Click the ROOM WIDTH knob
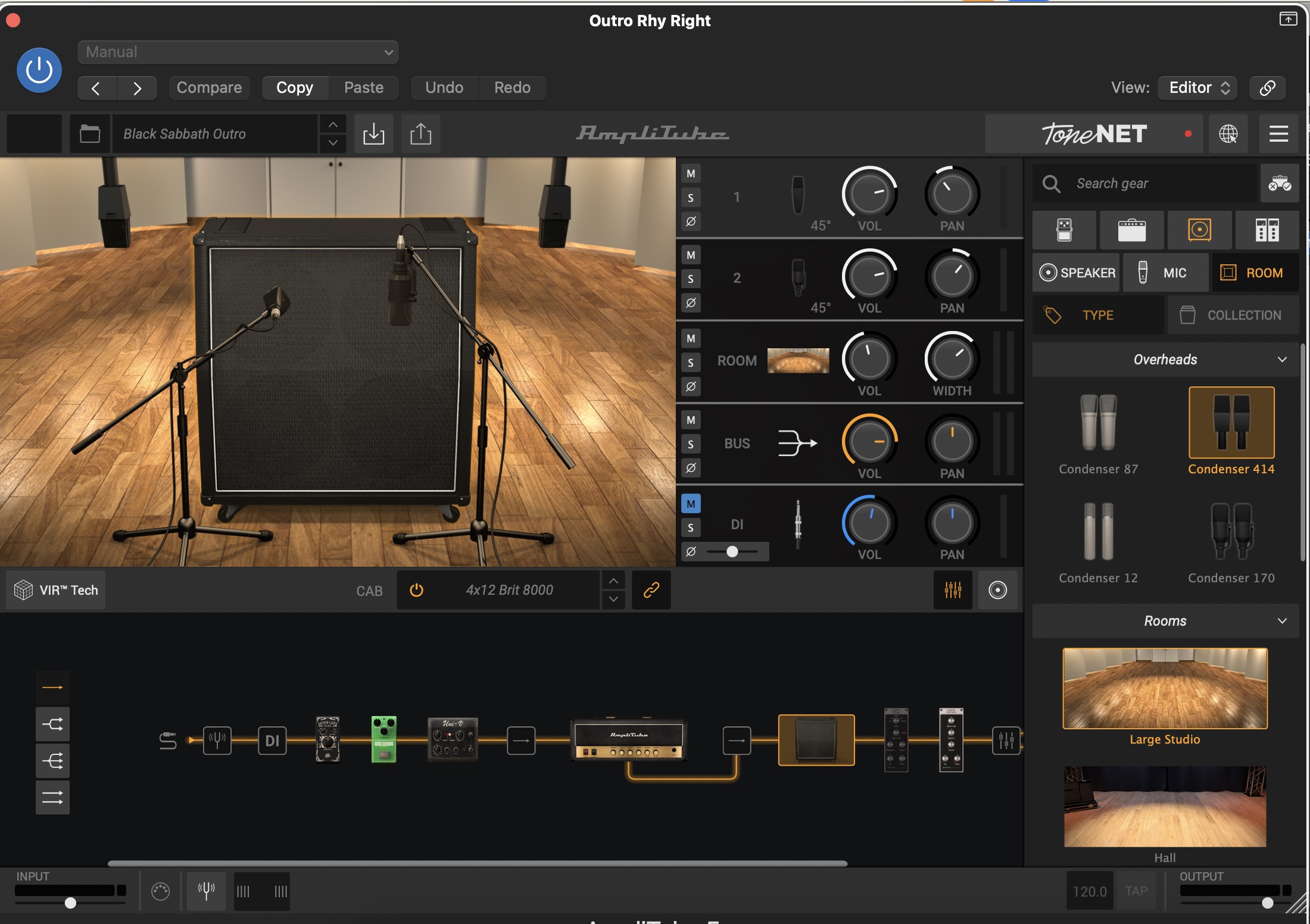The image size is (1310, 924). [x=952, y=359]
